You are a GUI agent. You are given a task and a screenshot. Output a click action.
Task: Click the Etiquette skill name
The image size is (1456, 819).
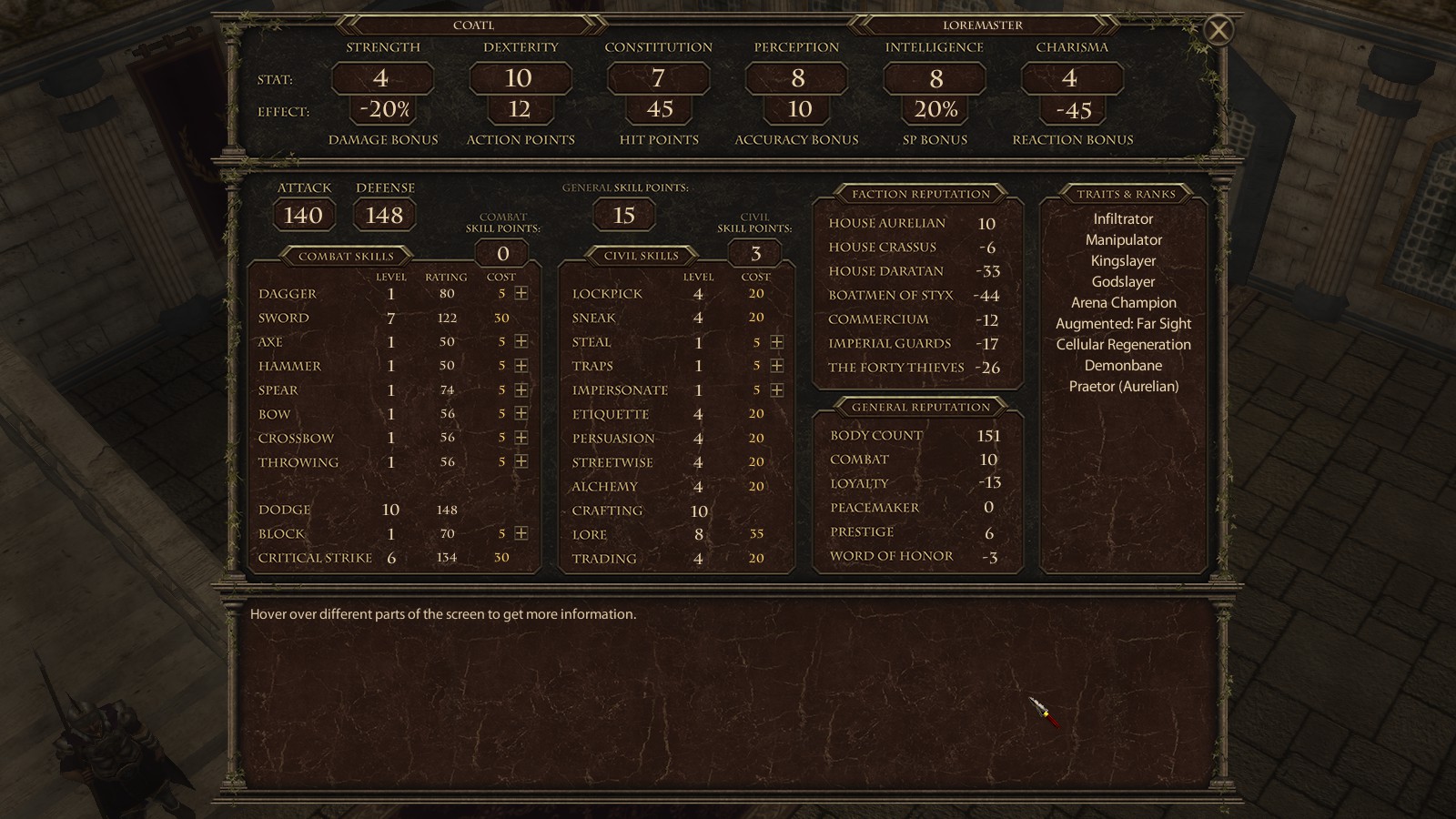pos(611,414)
